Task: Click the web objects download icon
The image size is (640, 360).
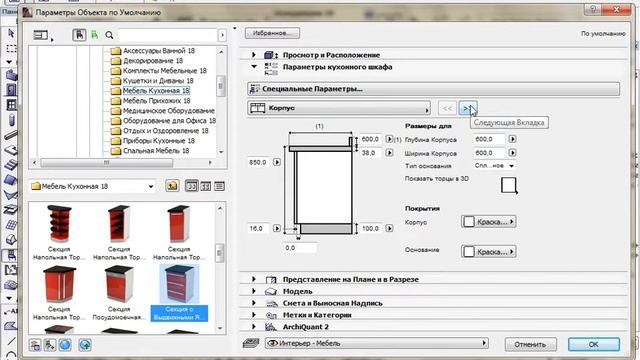Action: pos(85,345)
